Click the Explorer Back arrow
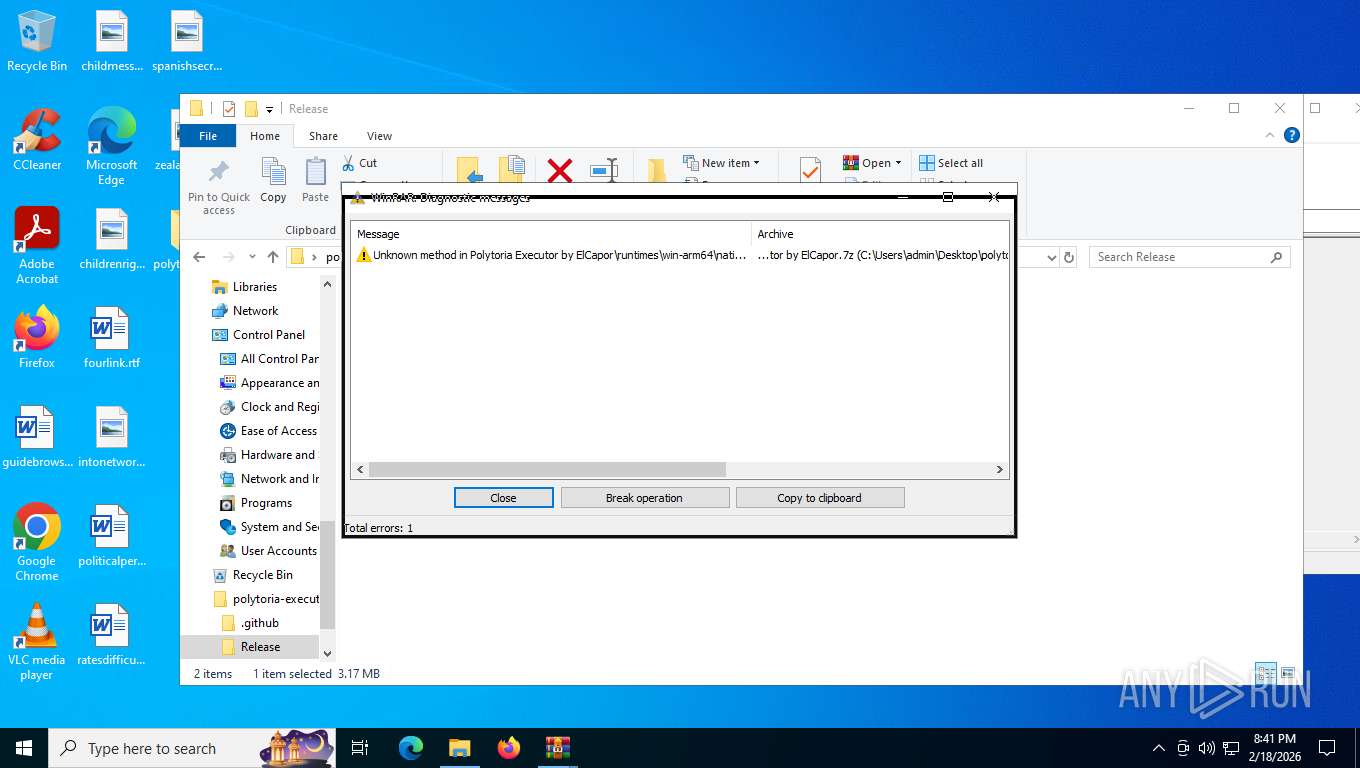1360x768 pixels. pyautogui.click(x=199, y=257)
